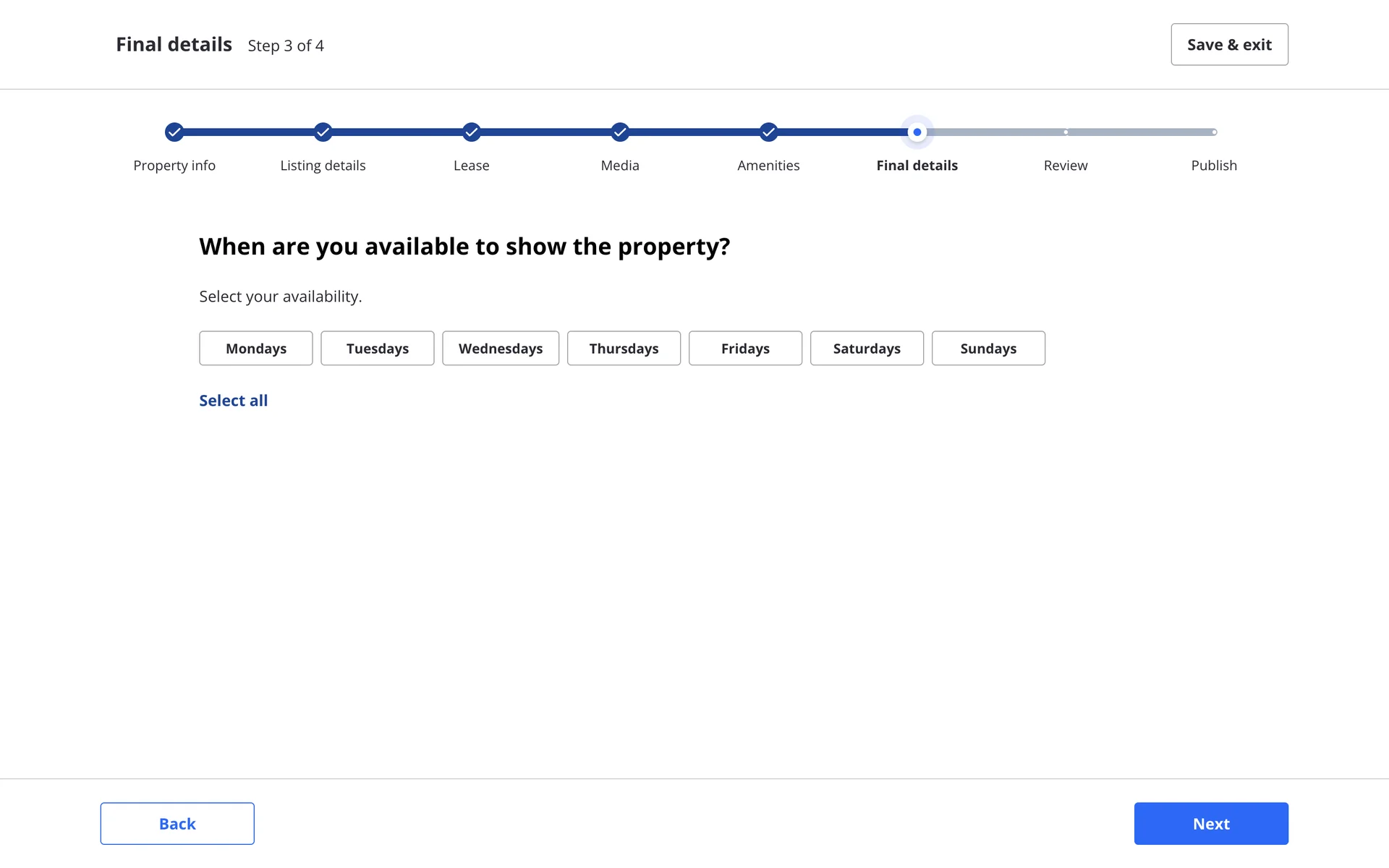This screenshot has width=1389, height=868.
Task: Toggle Tuesdays availability
Action: (378, 348)
